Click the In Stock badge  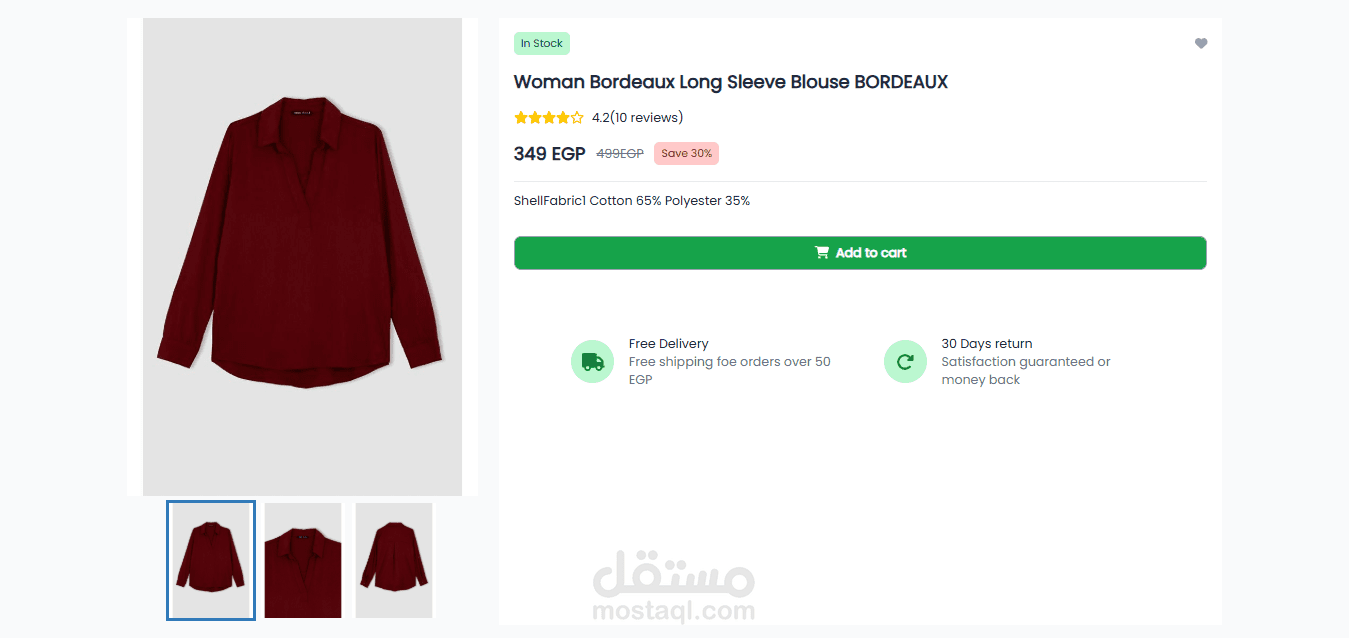[x=542, y=43]
